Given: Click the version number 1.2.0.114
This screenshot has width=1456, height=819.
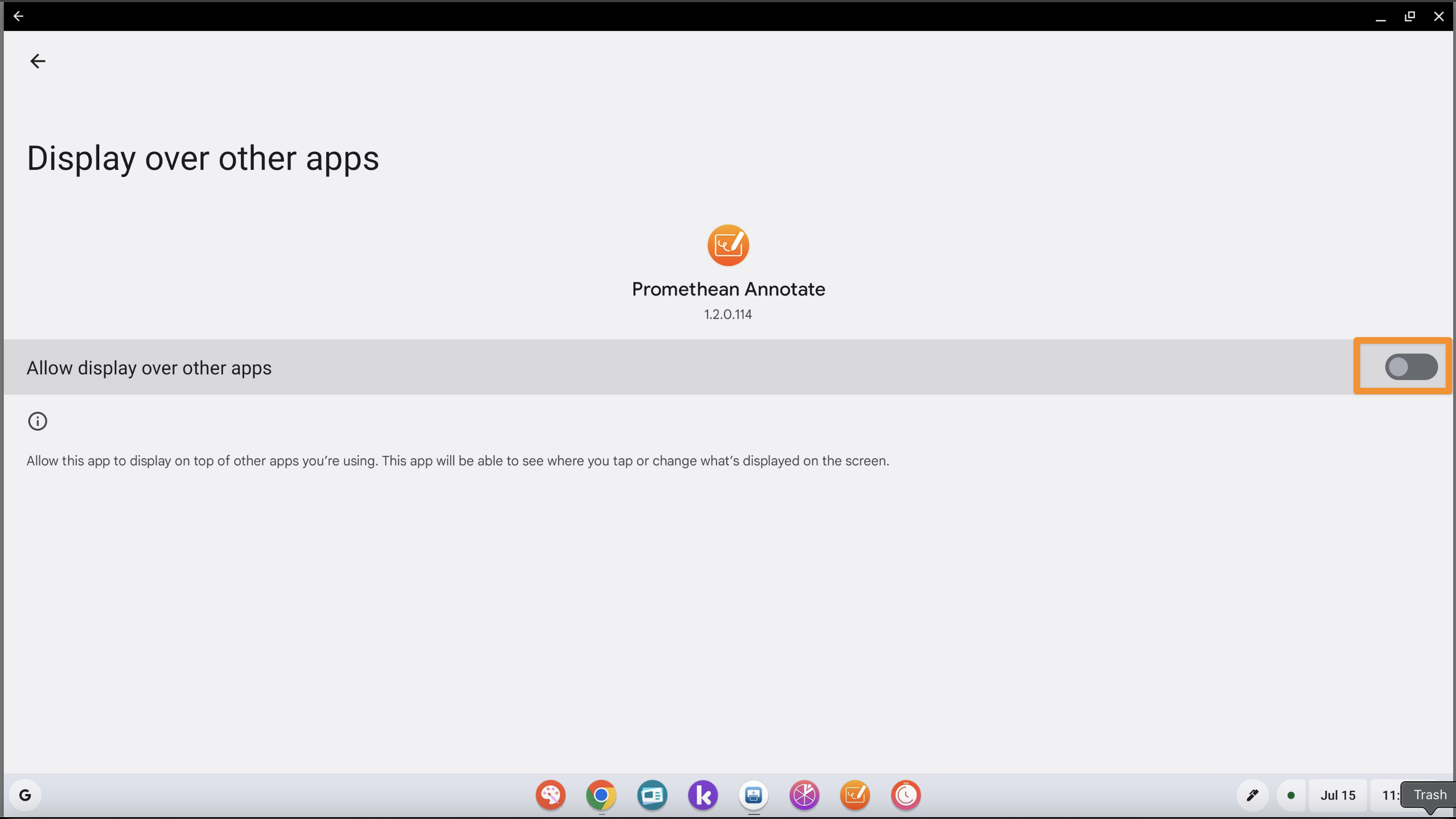Looking at the screenshot, I should click(x=728, y=314).
